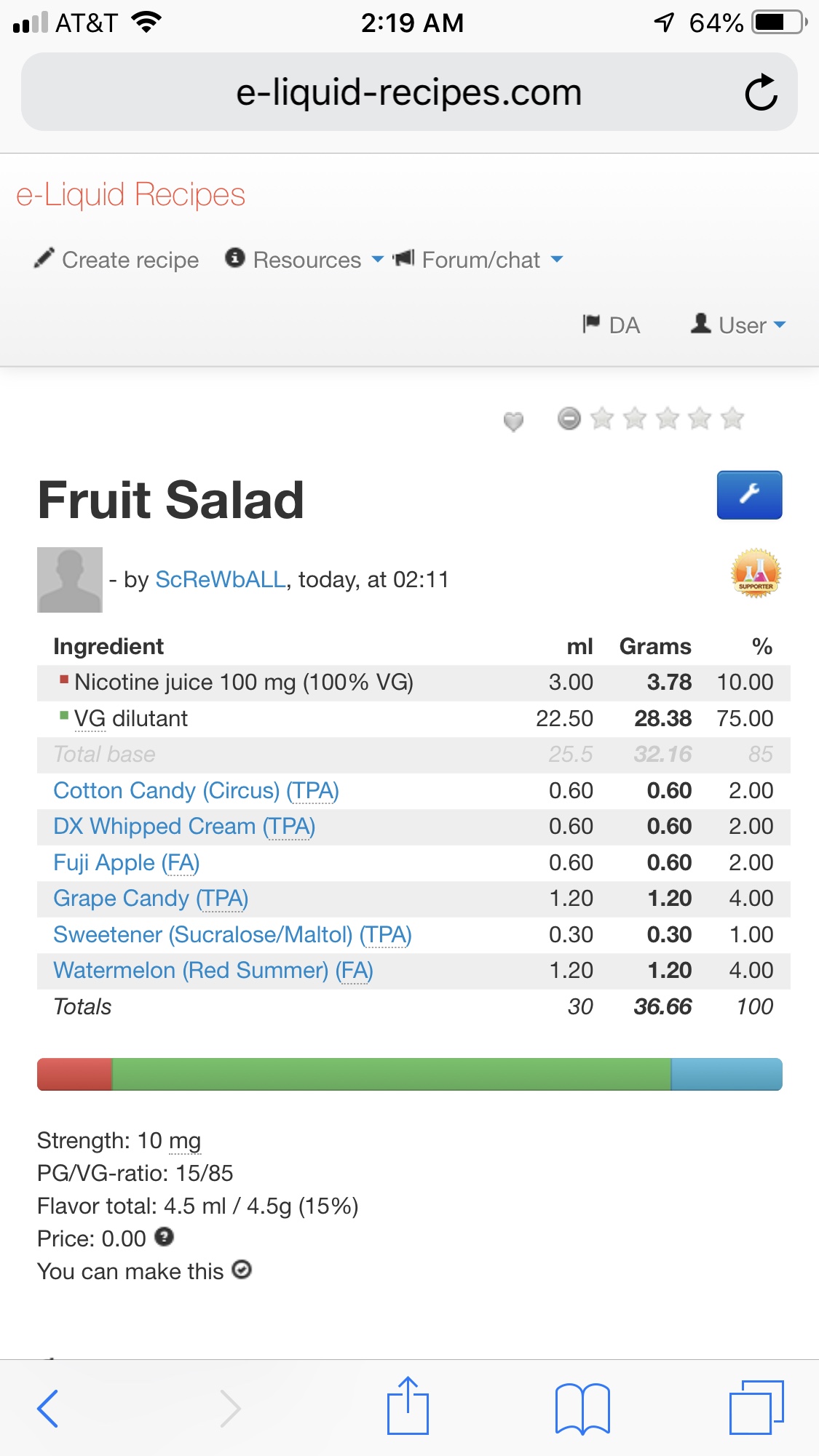This screenshot has width=819, height=1456.
Task: Tap the Safari reload page icon
Action: click(x=761, y=92)
